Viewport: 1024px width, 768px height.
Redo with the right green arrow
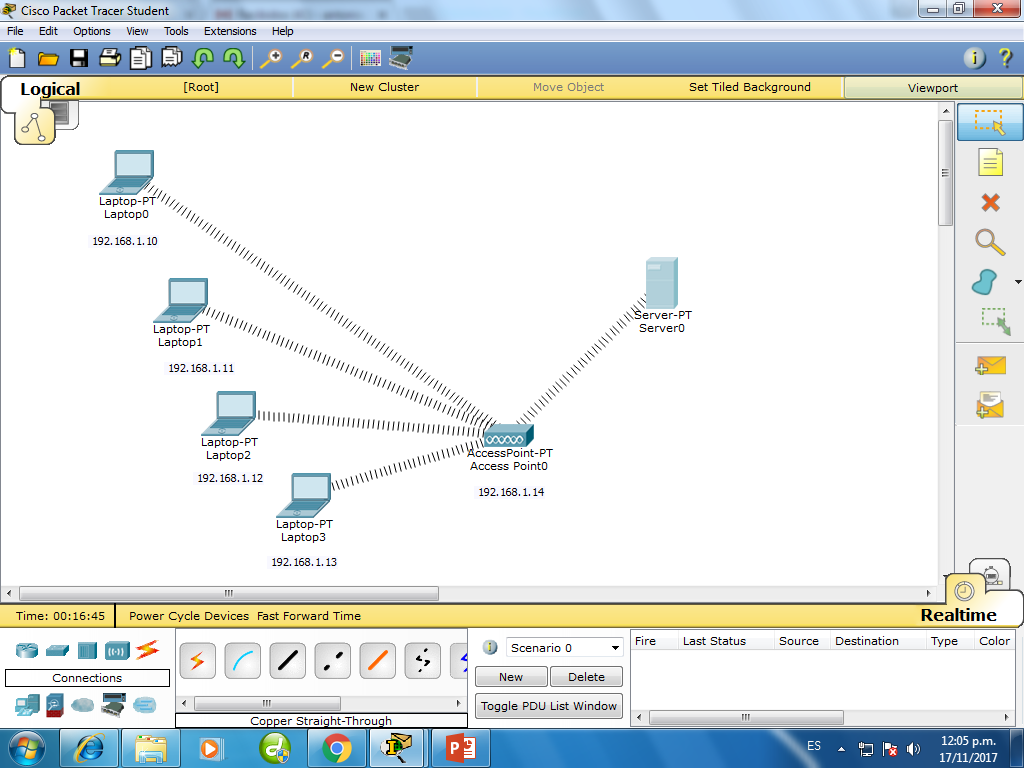coord(234,58)
